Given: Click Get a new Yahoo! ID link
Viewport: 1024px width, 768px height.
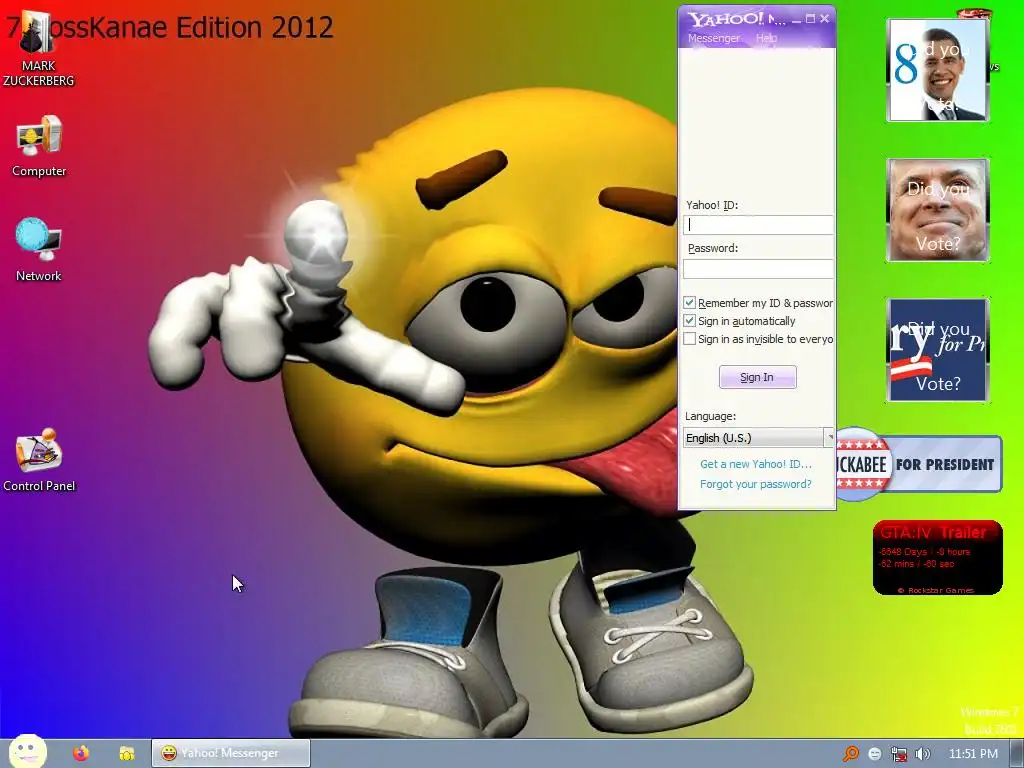Looking at the screenshot, I should point(756,464).
